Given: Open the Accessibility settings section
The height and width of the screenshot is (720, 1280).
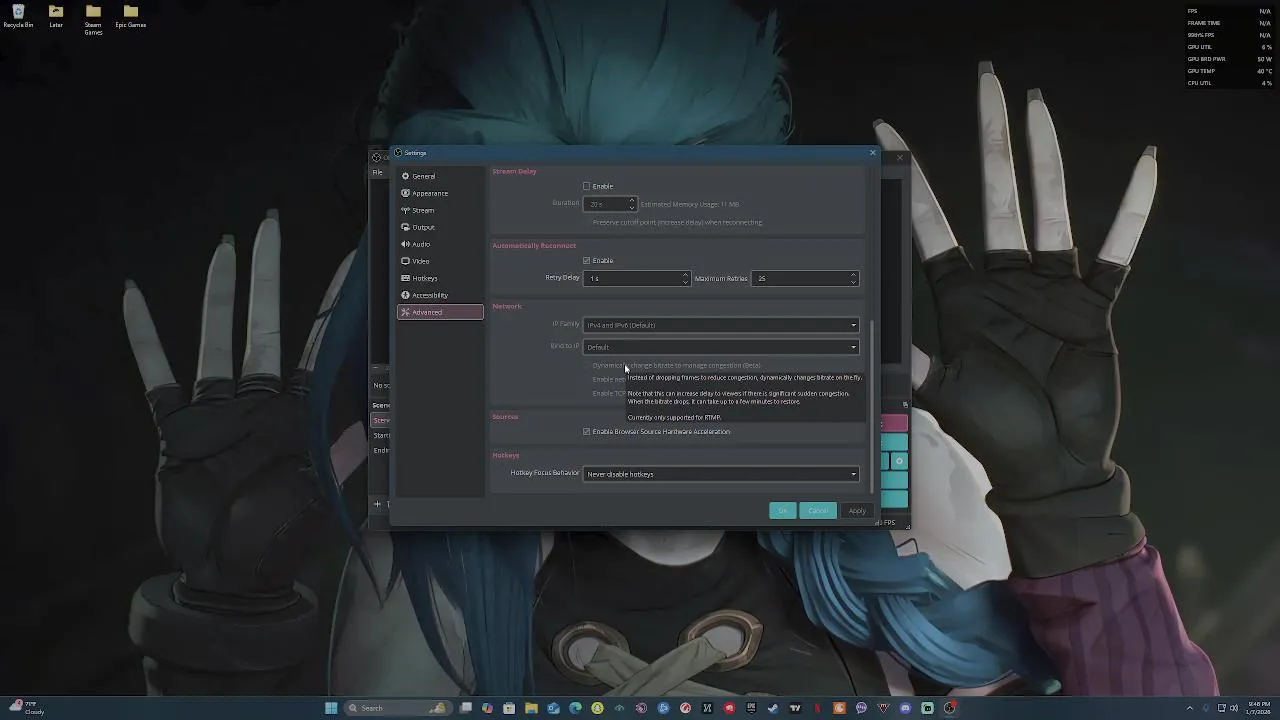Looking at the screenshot, I should tap(440, 295).
